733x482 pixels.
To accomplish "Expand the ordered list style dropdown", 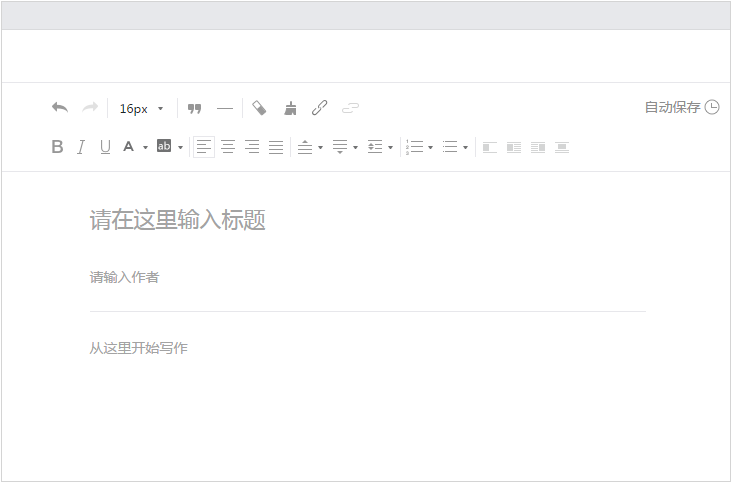I will tap(430, 148).
